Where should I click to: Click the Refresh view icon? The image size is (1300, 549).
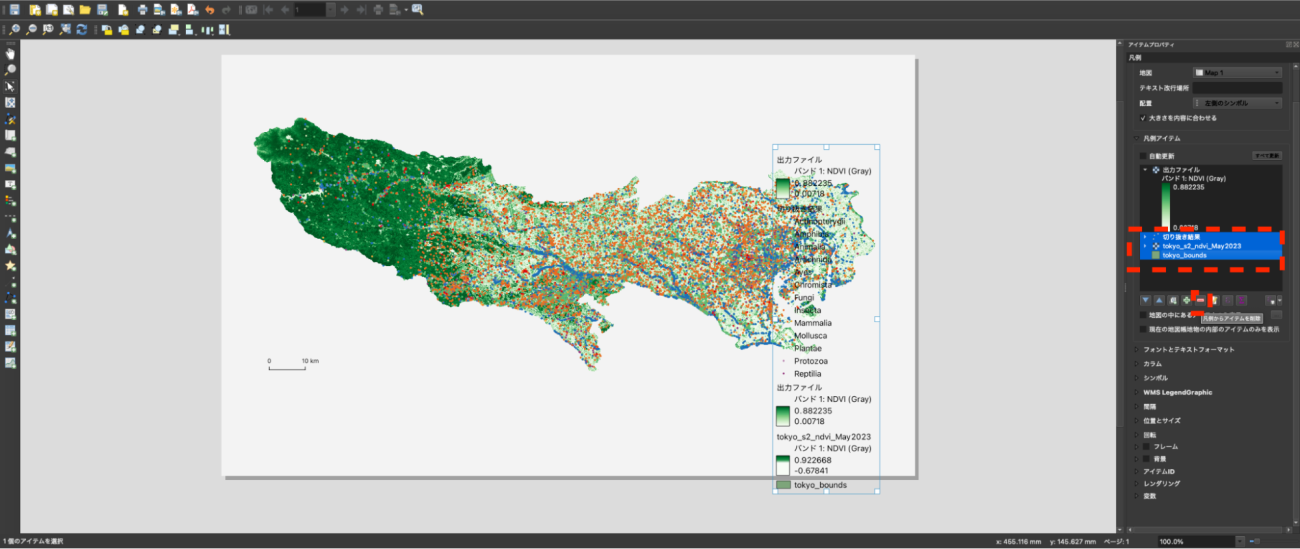(81, 30)
